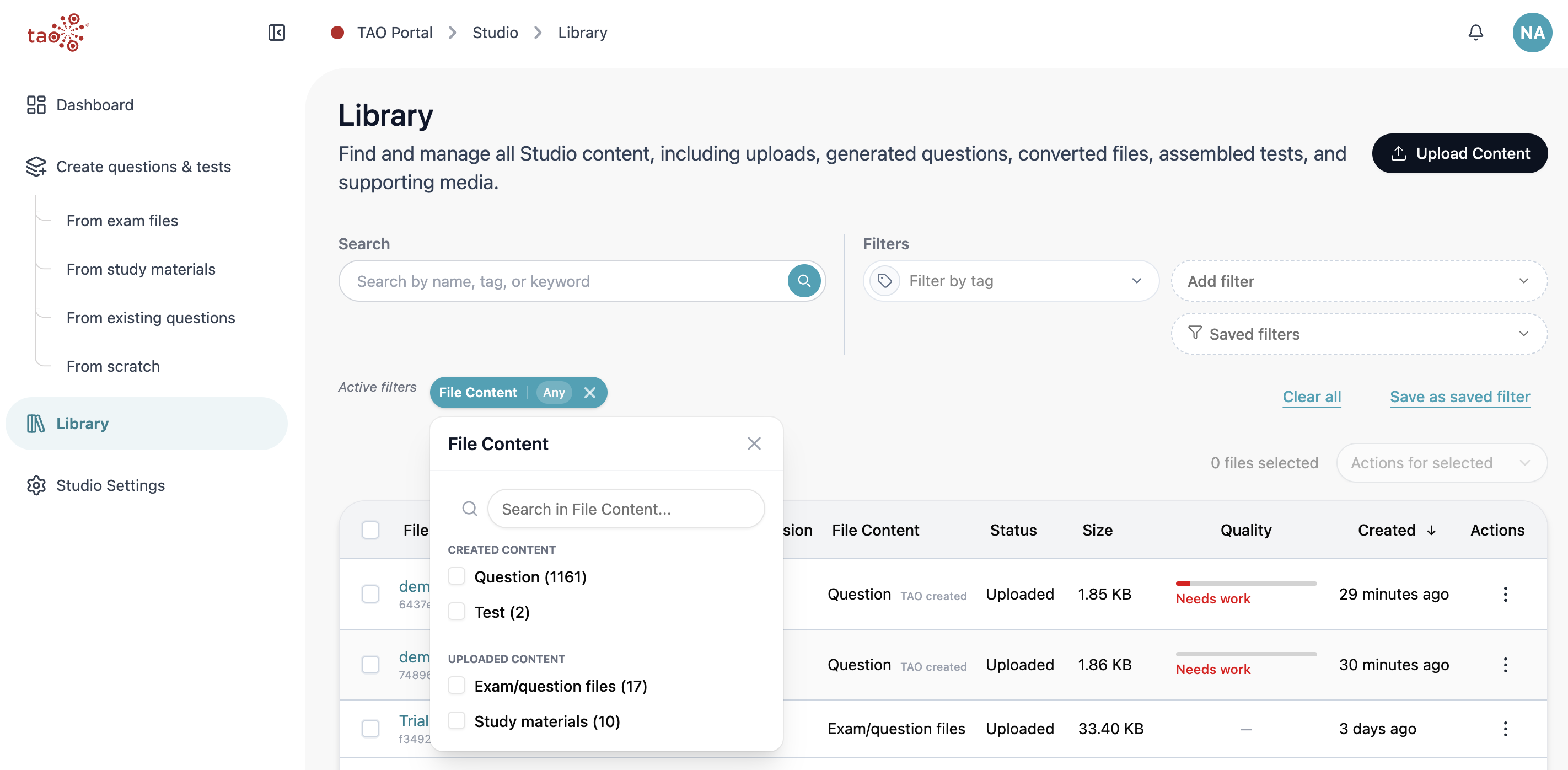
Task: Toggle the select-all checkbox in table header
Action: 370,530
